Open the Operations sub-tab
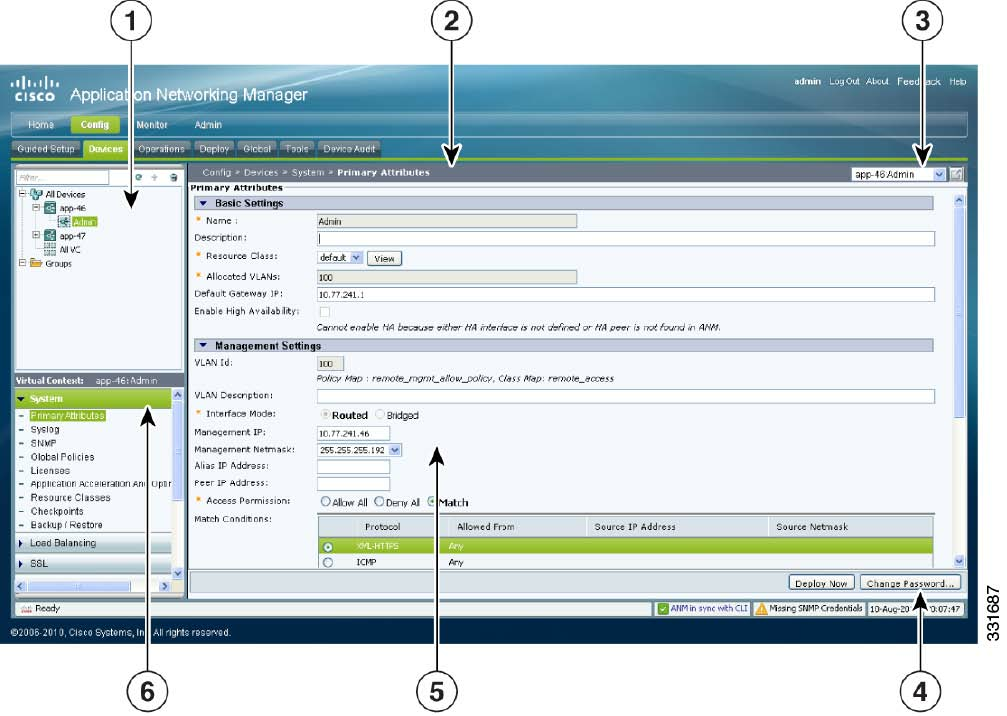 161,149
